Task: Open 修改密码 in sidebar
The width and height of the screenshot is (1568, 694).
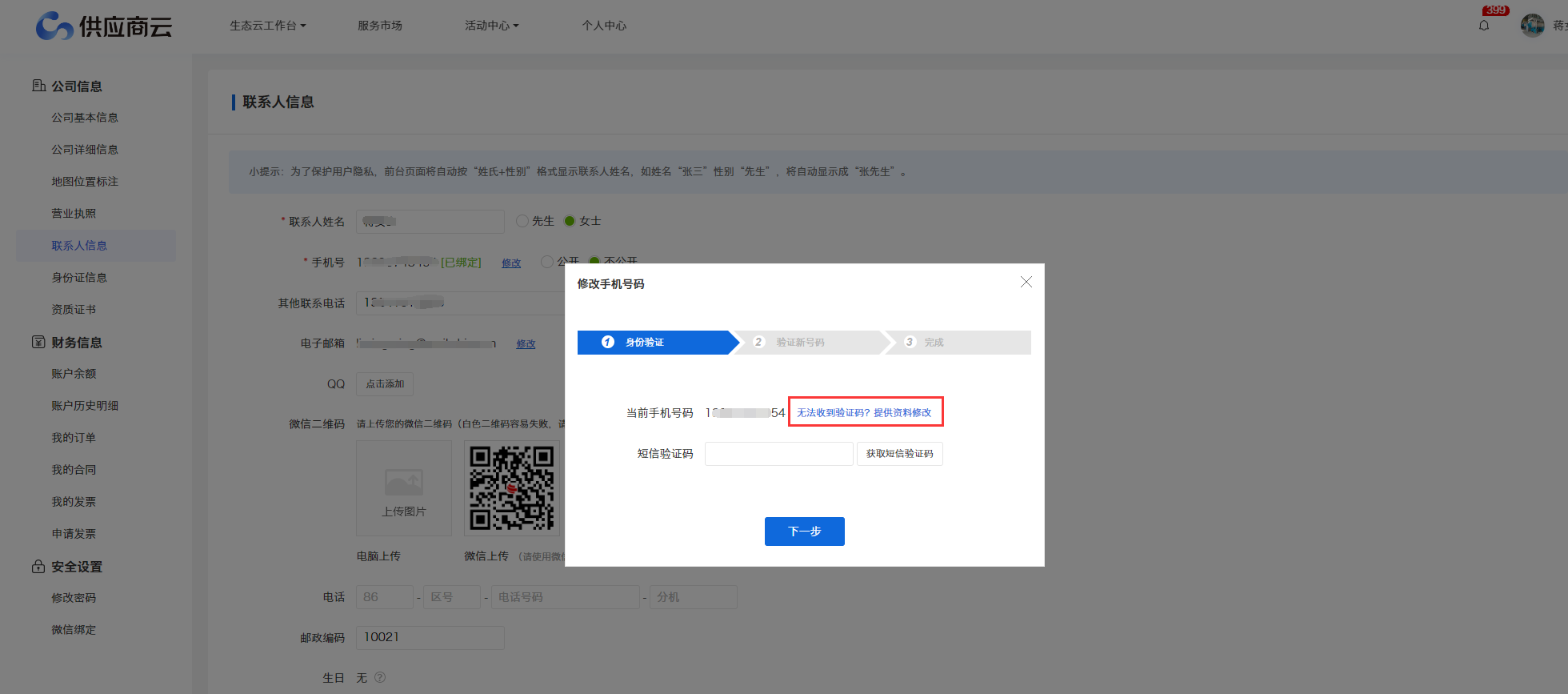Action: [74, 598]
